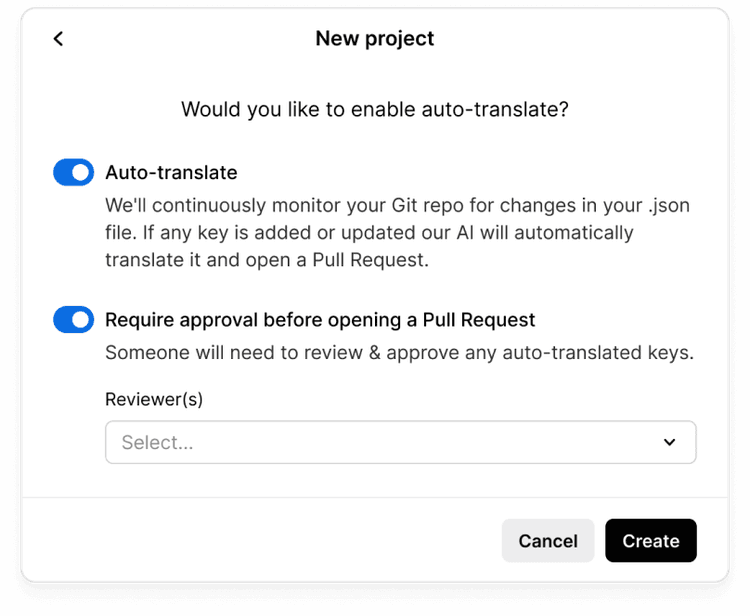Click the Require approval before opening label
This screenshot has width=750, height=616.
tap(320, 320)
